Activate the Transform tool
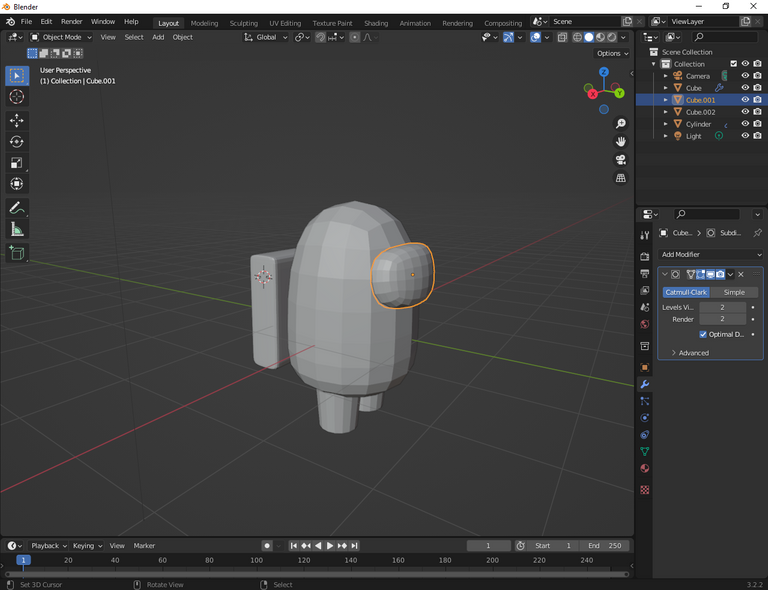 coord(17,184)
